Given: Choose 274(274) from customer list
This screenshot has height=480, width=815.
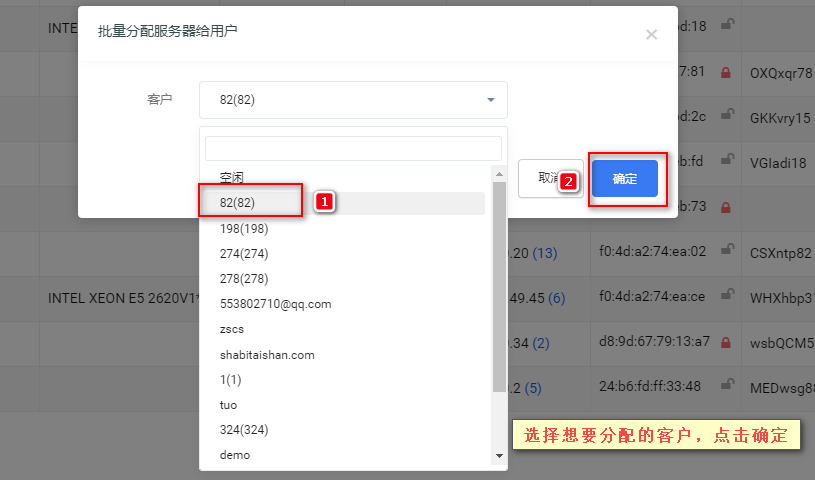Looking at the screenshot, I should click(x=345, y=254).
